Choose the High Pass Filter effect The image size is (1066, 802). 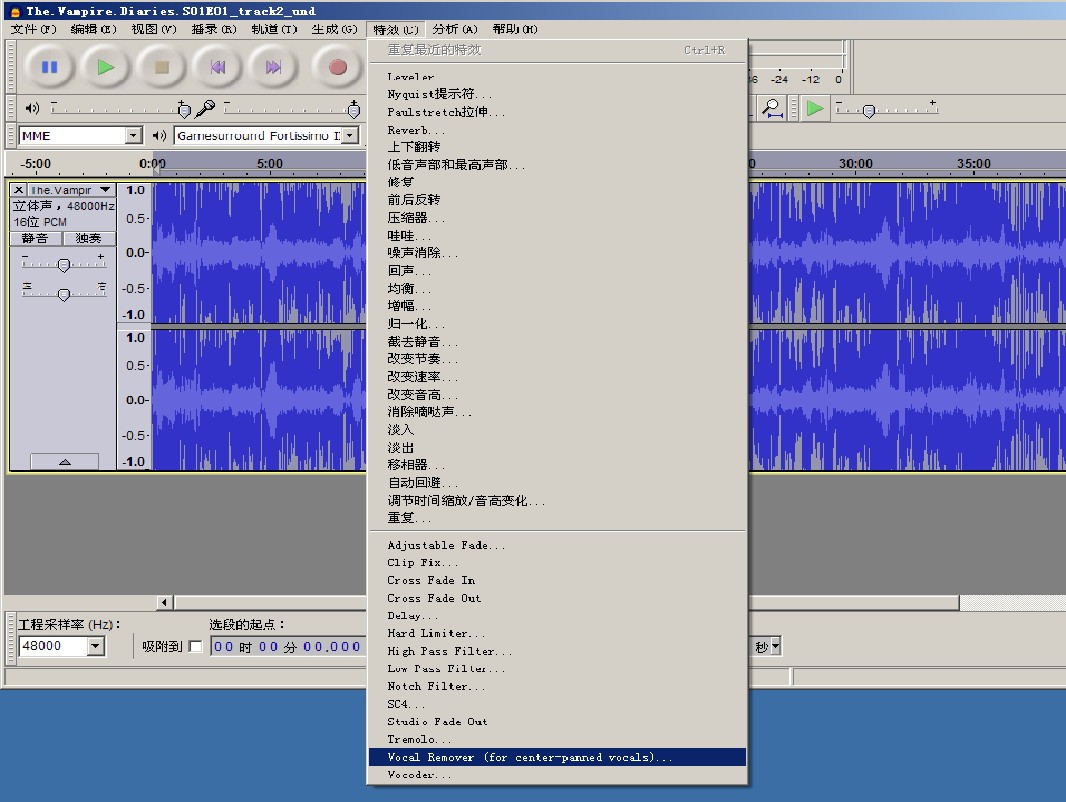click(557, 651)
